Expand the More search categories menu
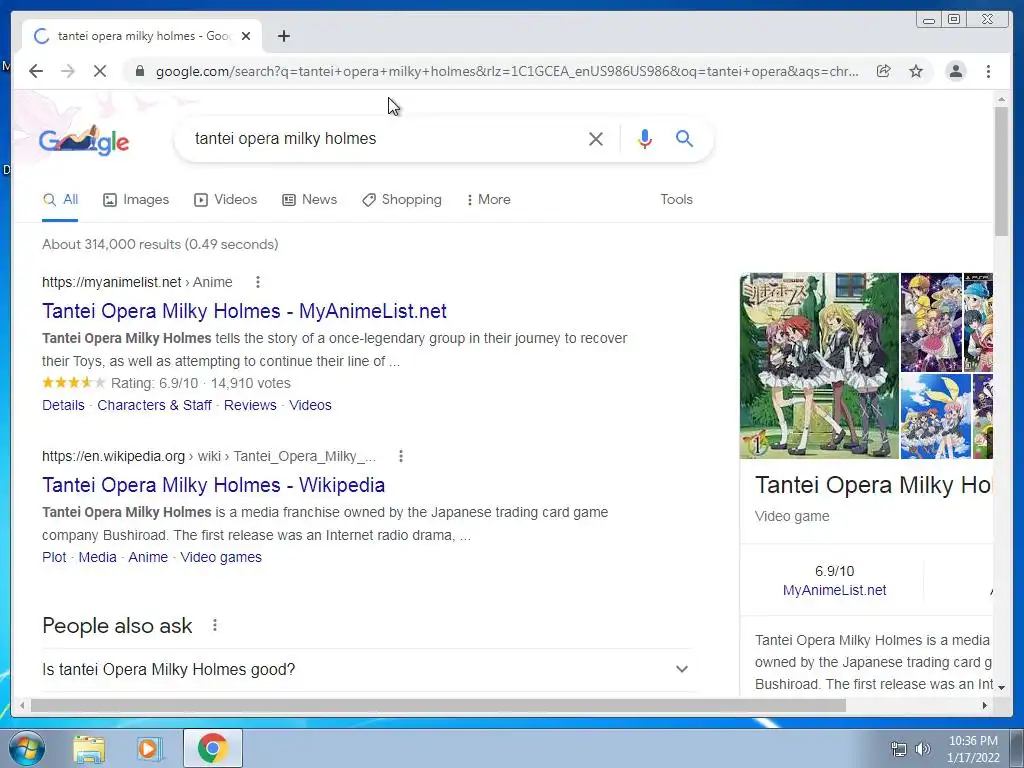 pyautogui.click(x=488, y=200)
